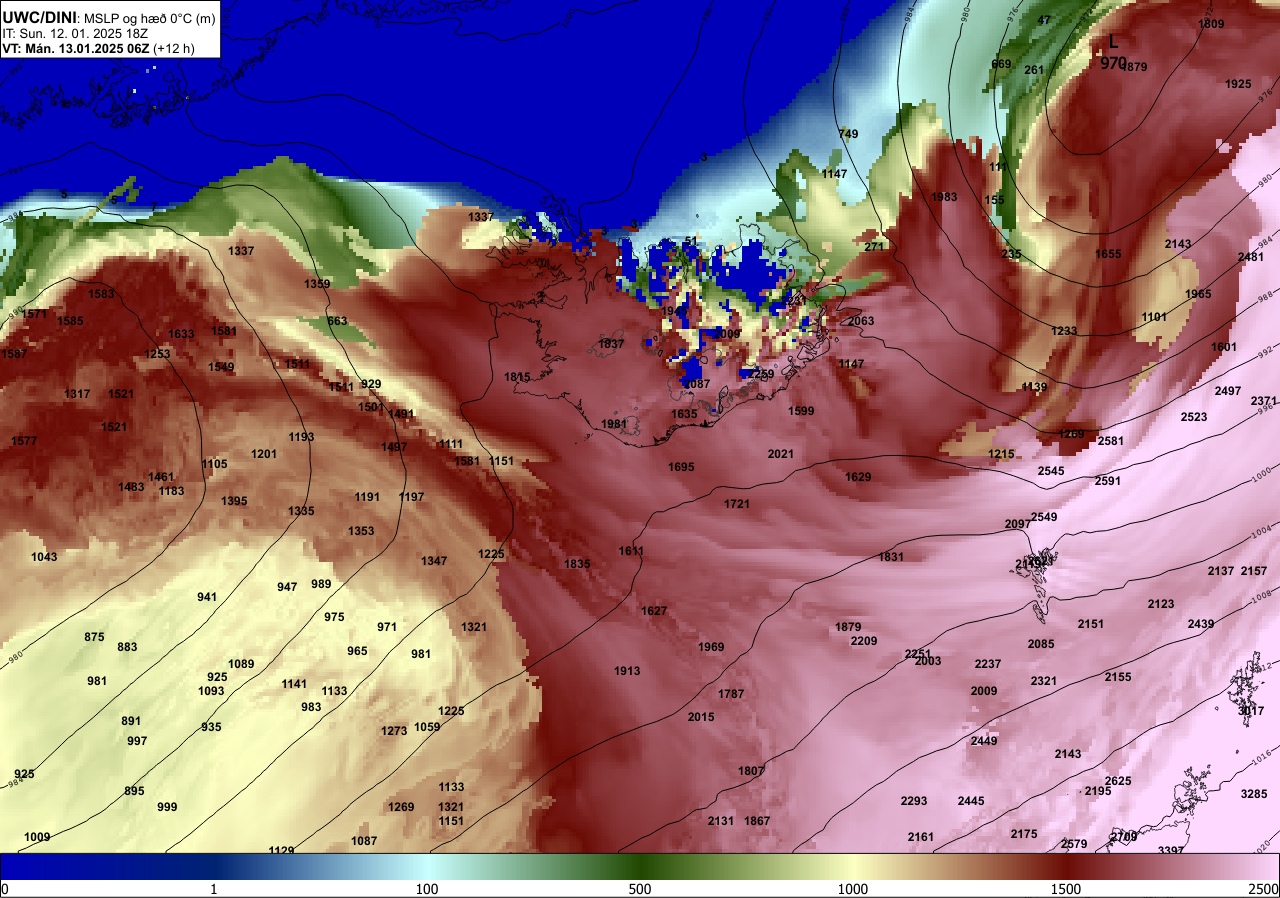Viewport: 1280px width, 898px height.
Task: Select the map value 669
Action: pyautogui.click(x=1001, y=64)
